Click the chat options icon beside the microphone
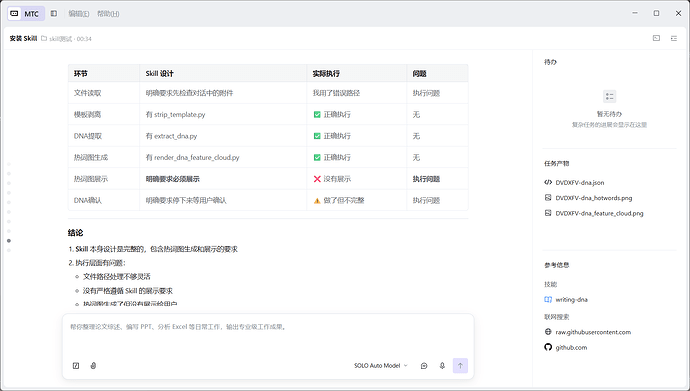This screenshot has height=391, width=690. (x=424, y=365)
